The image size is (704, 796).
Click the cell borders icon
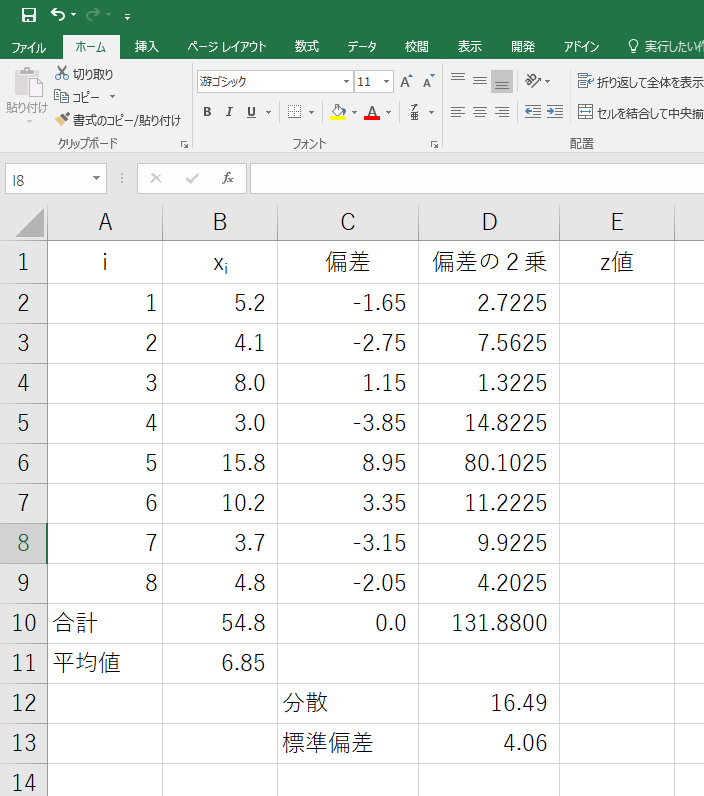[294, 112]
